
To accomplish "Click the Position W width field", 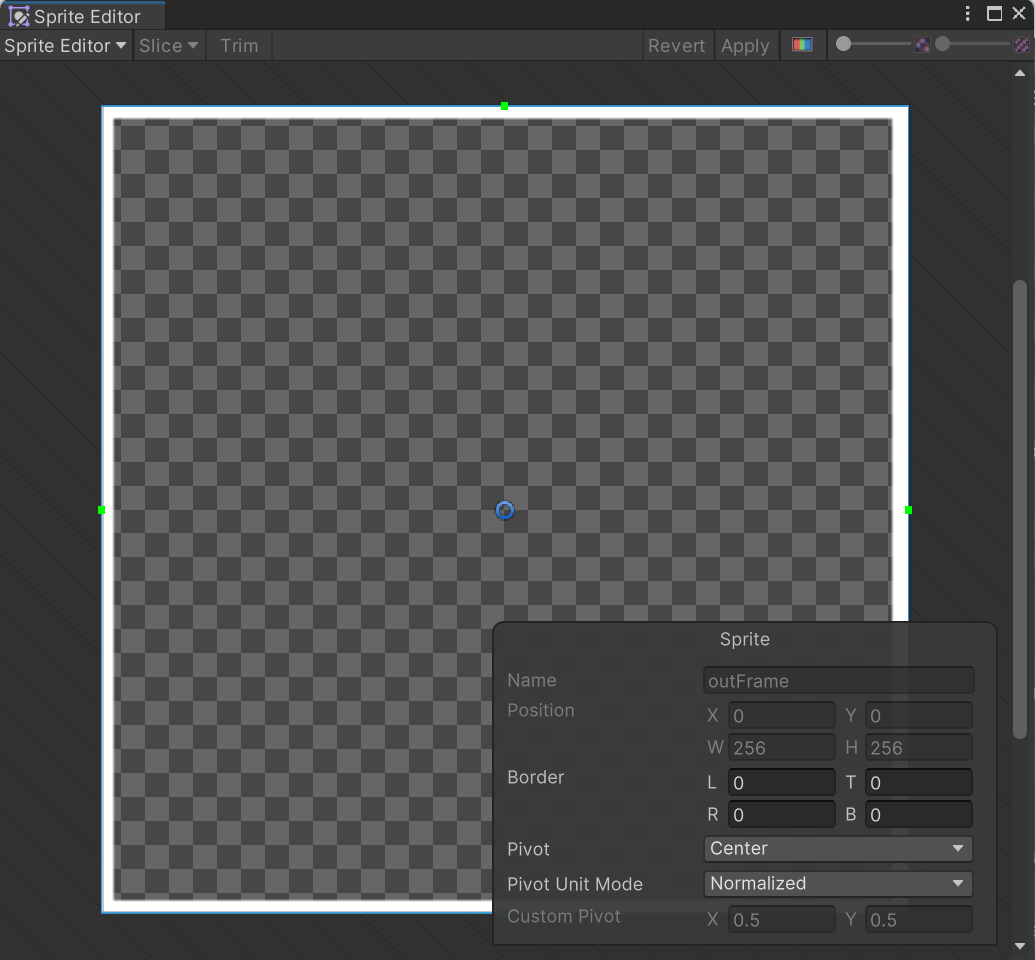I will (782, 748).
